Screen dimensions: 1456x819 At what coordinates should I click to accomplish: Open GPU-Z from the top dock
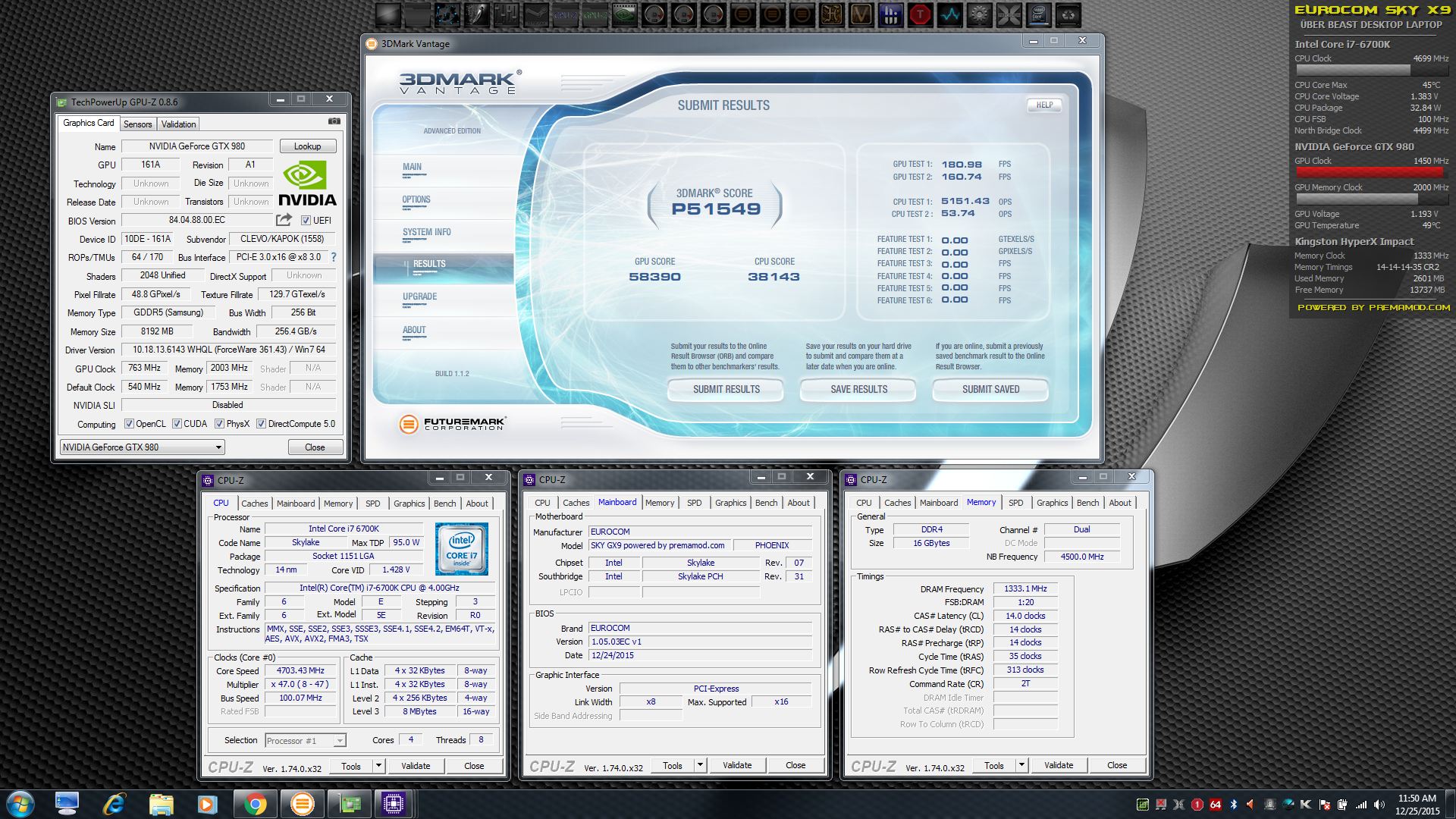(595, 14)
